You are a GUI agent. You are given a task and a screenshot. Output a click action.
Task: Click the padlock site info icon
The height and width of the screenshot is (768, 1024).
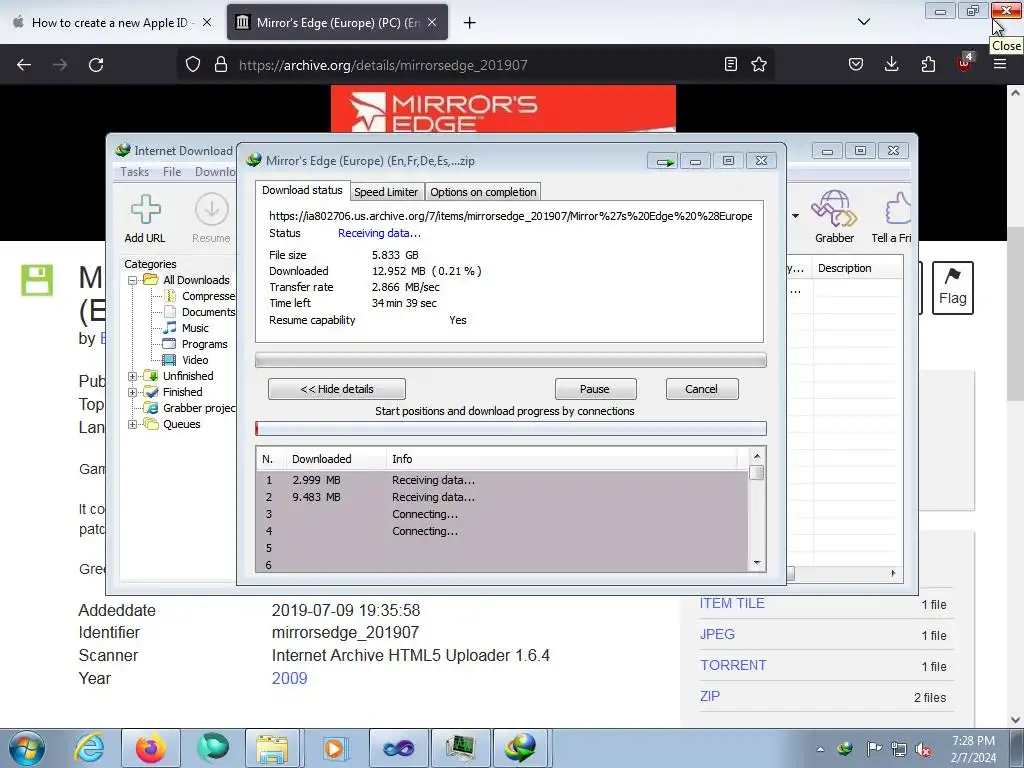click(x=221, y=65)
